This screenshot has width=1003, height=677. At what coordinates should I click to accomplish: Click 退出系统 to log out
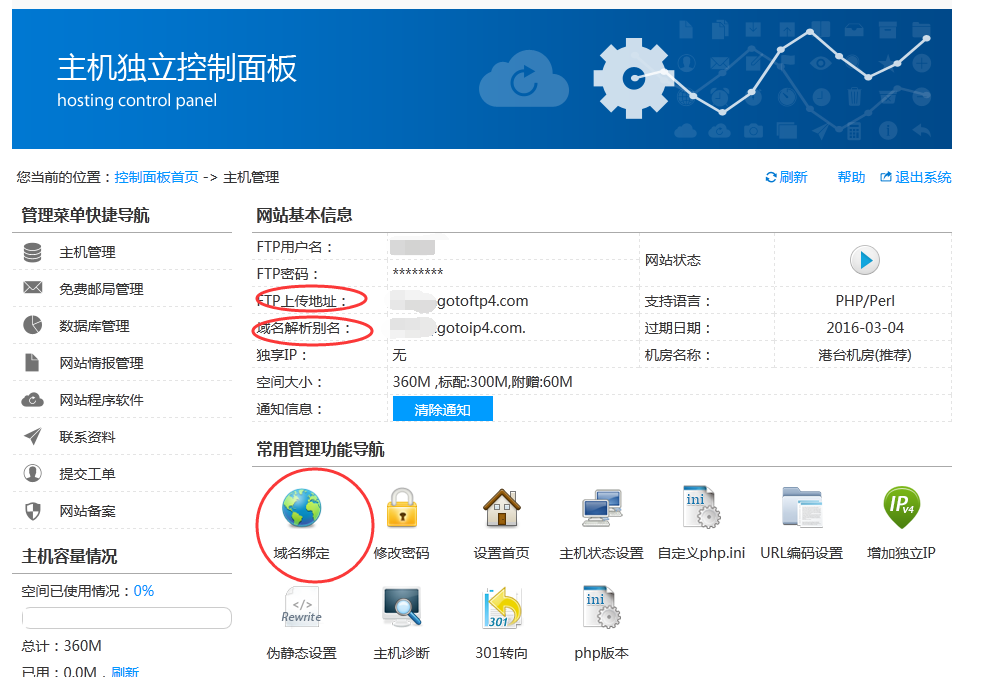(x=916, y=177)
